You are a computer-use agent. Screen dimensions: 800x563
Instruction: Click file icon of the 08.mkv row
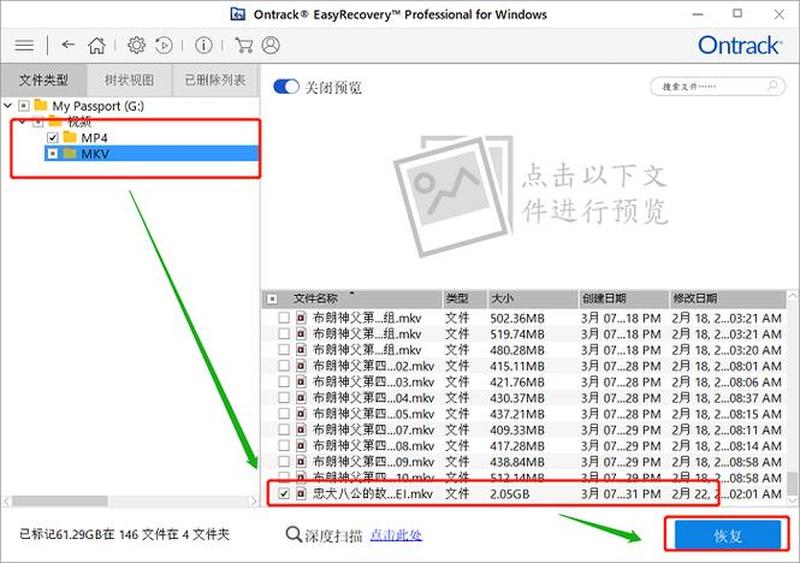click(301, 446)
